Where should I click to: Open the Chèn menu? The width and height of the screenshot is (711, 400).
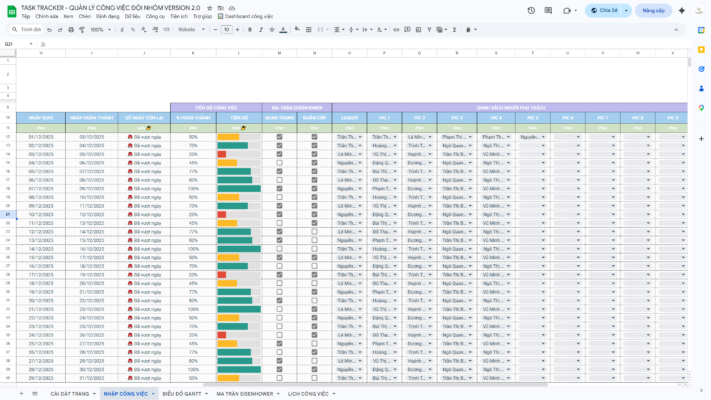tap(85, 16)
